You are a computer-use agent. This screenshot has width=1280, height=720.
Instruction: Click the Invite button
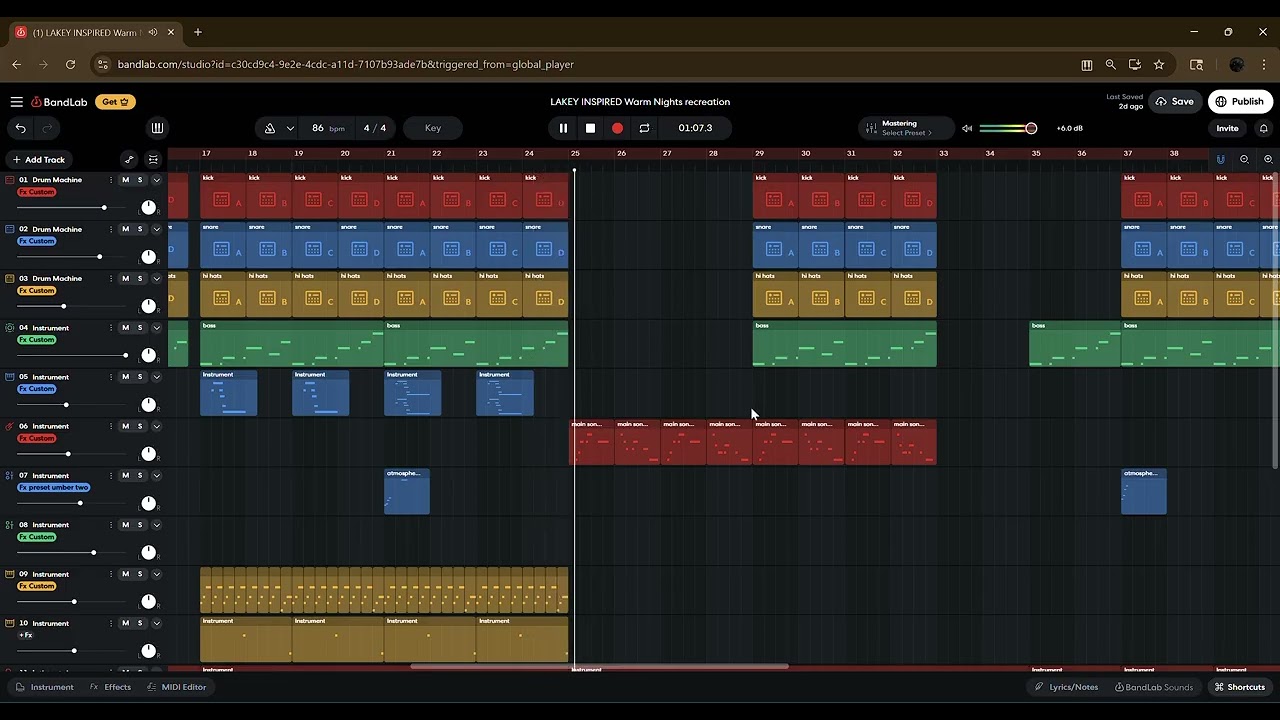pos(1227,128)
